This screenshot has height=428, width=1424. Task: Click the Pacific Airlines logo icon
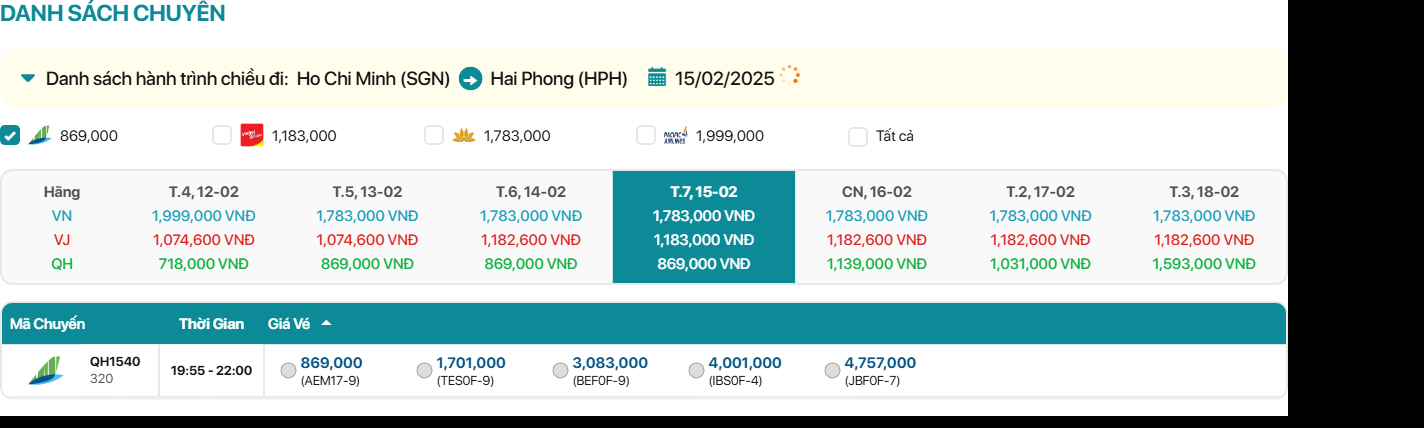pyautogui.click(x=676, y=135)
